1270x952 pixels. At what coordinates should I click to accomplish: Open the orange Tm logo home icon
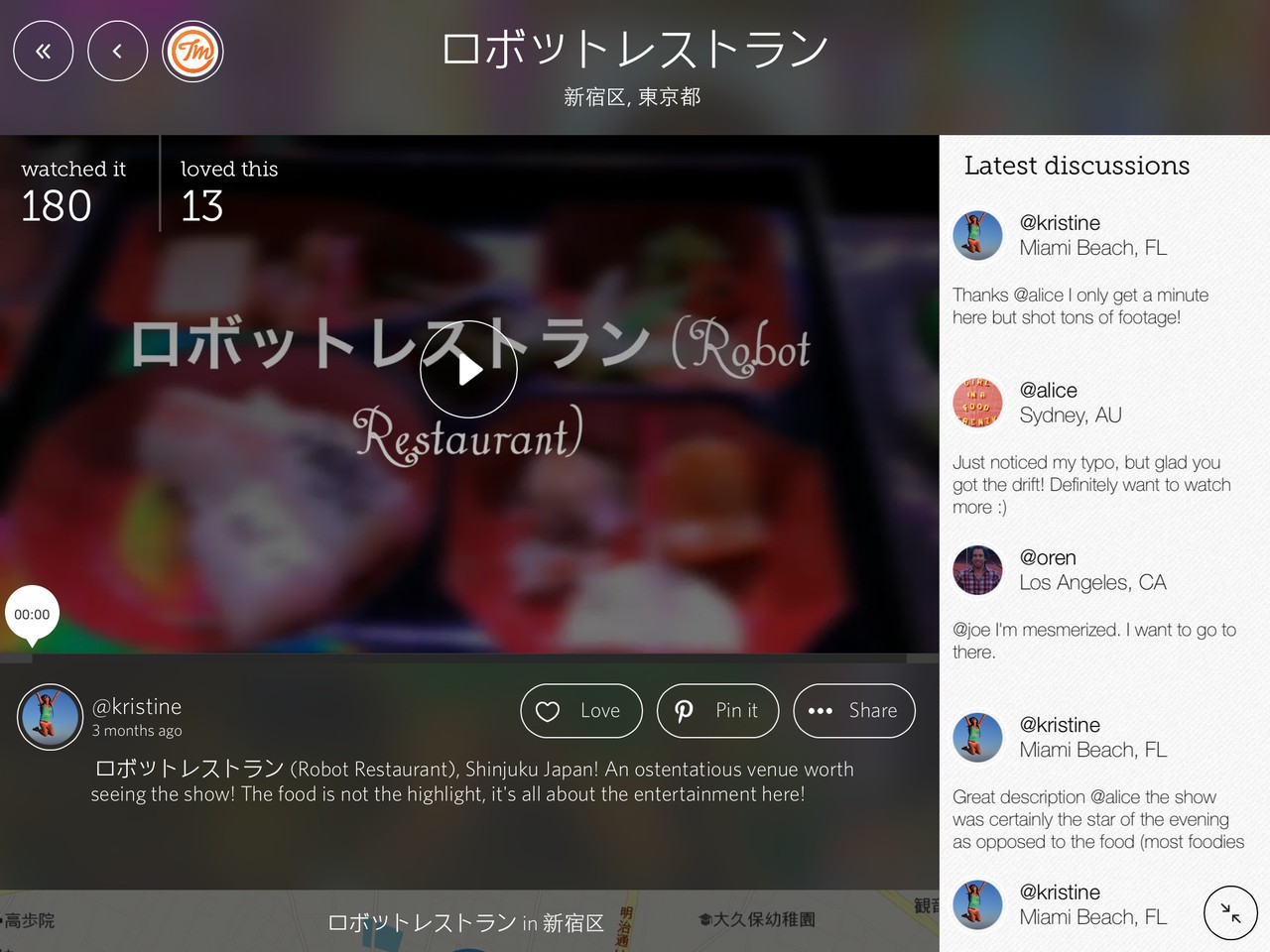(192, 52)
